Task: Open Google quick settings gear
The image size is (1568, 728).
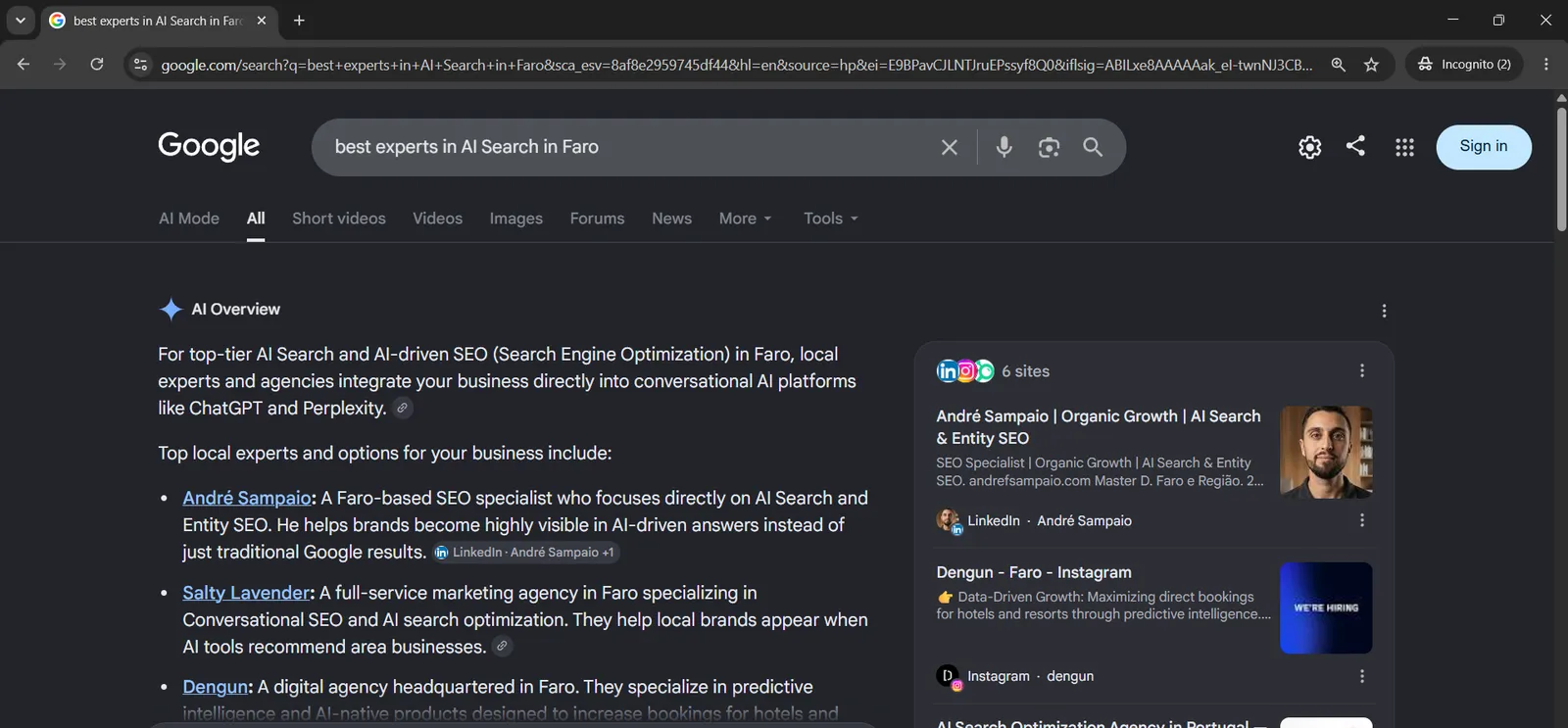Action: click(x=1310, y=147)
